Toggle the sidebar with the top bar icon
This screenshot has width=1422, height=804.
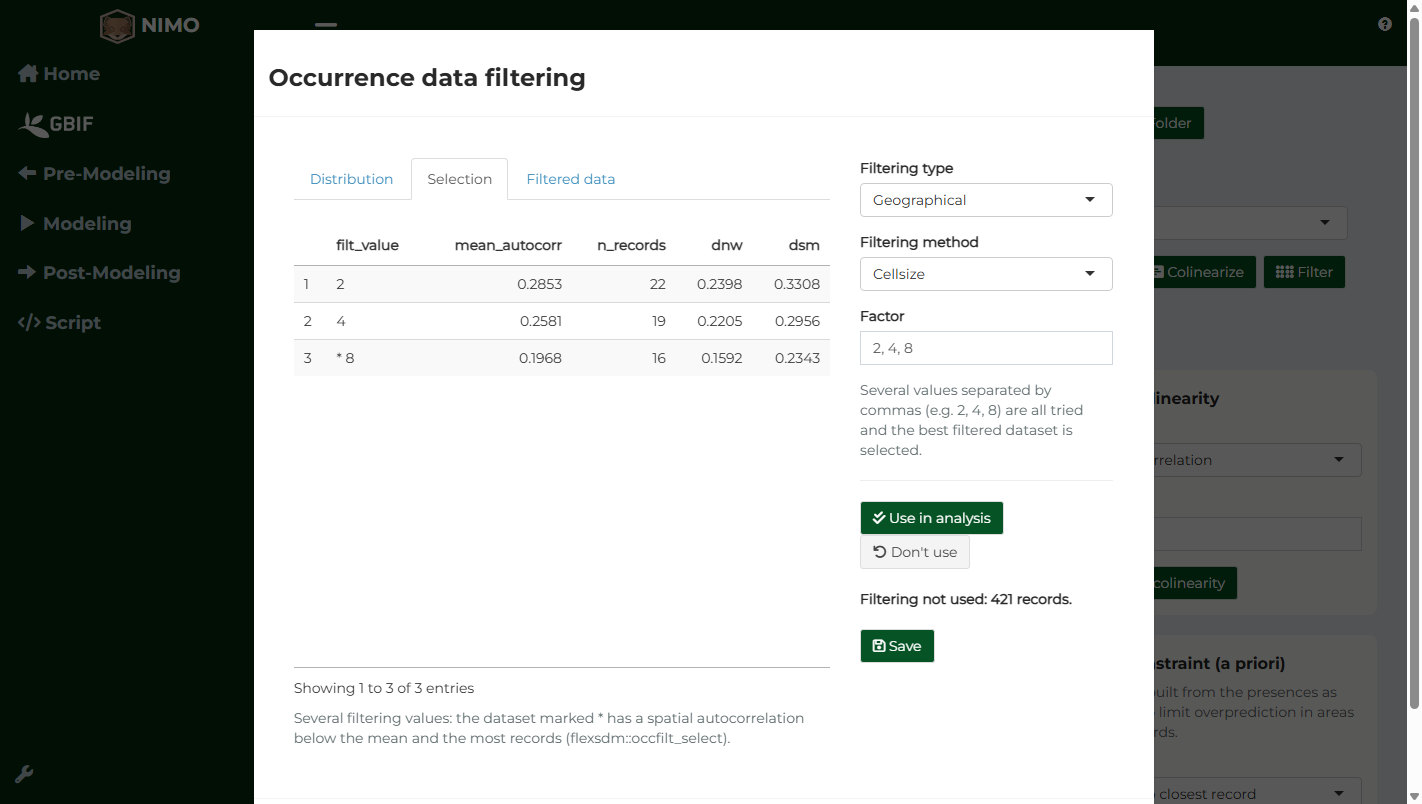pyautogui.click(x=326, y=25)
